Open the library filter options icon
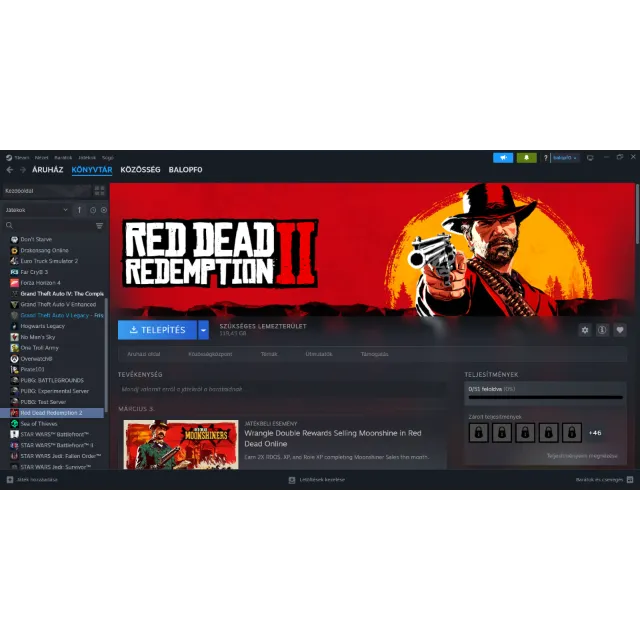The image size is (640, 640). point(99,226)
